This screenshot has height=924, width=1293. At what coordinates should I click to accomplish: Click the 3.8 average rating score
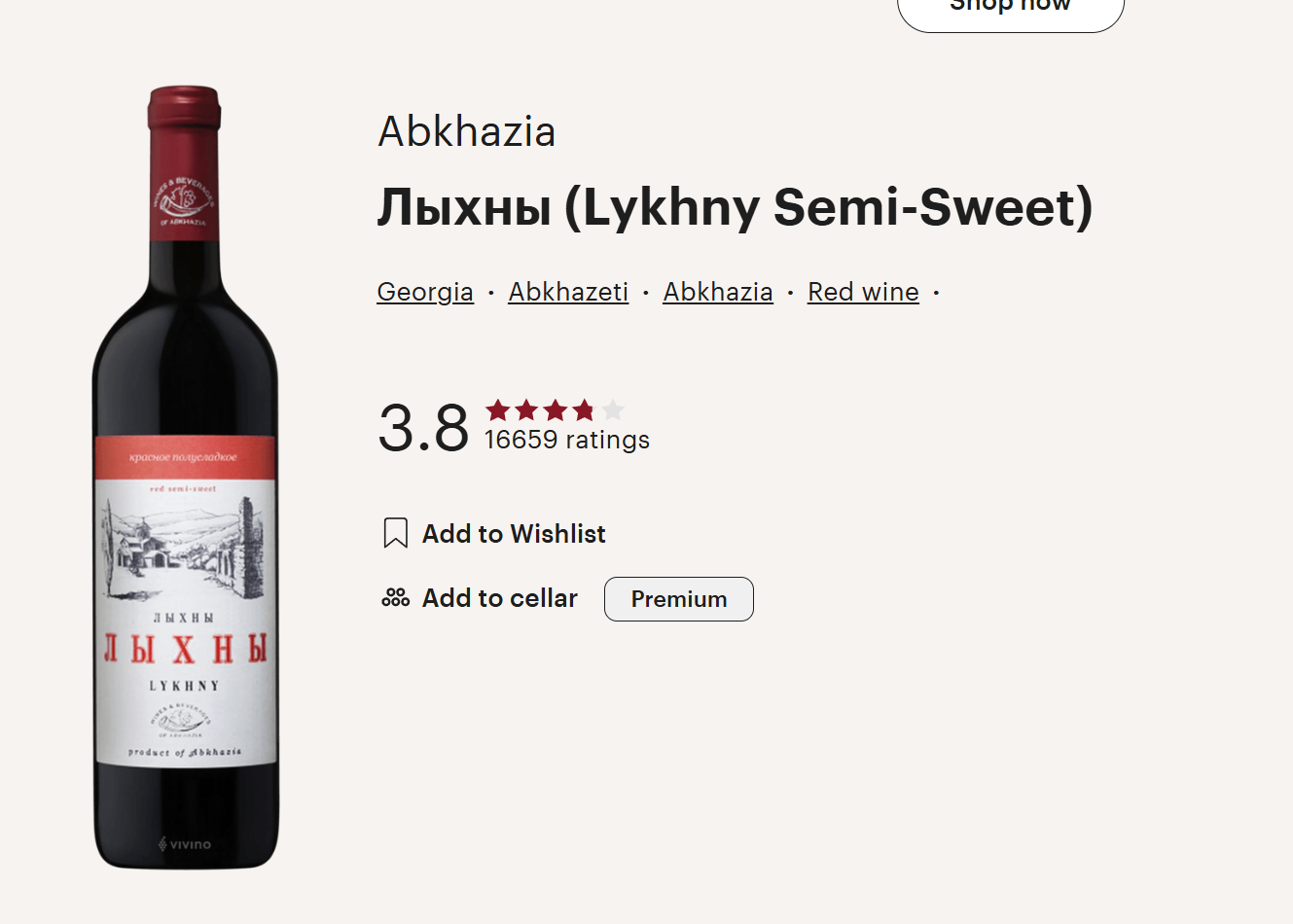(x=423, y=428)
